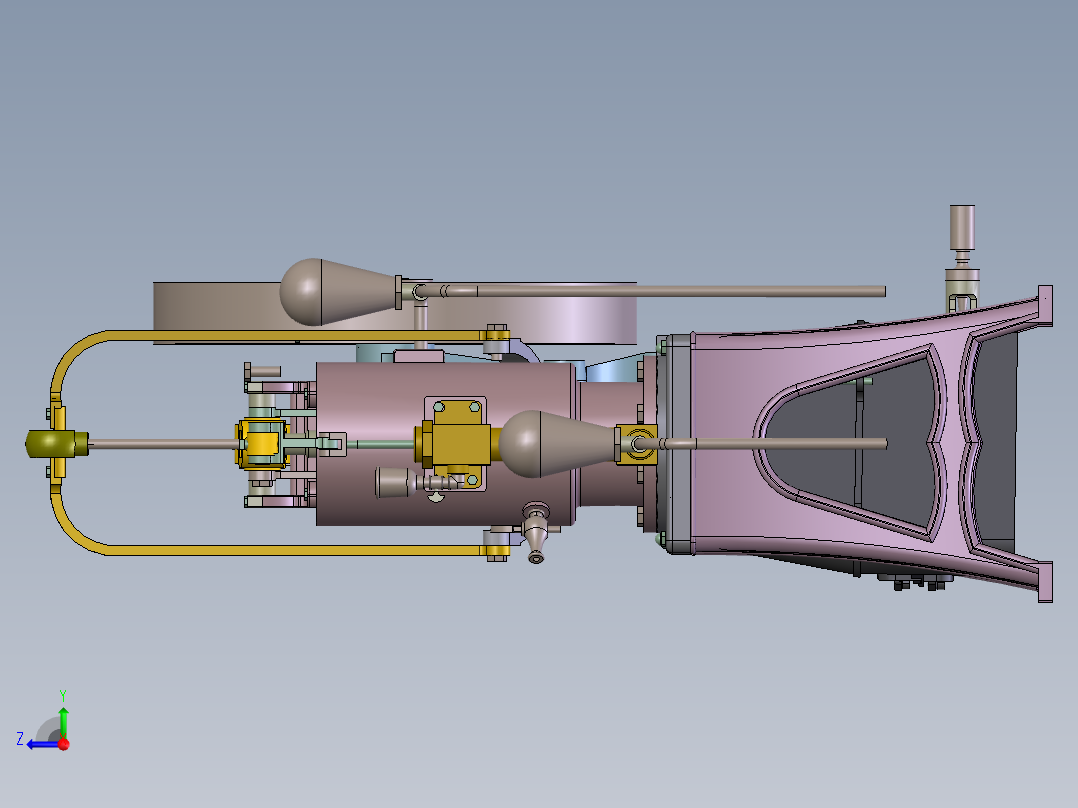Select the top bar of the brass U-frame
Screen dimensions: 1078x808
[x=296, y=336]
